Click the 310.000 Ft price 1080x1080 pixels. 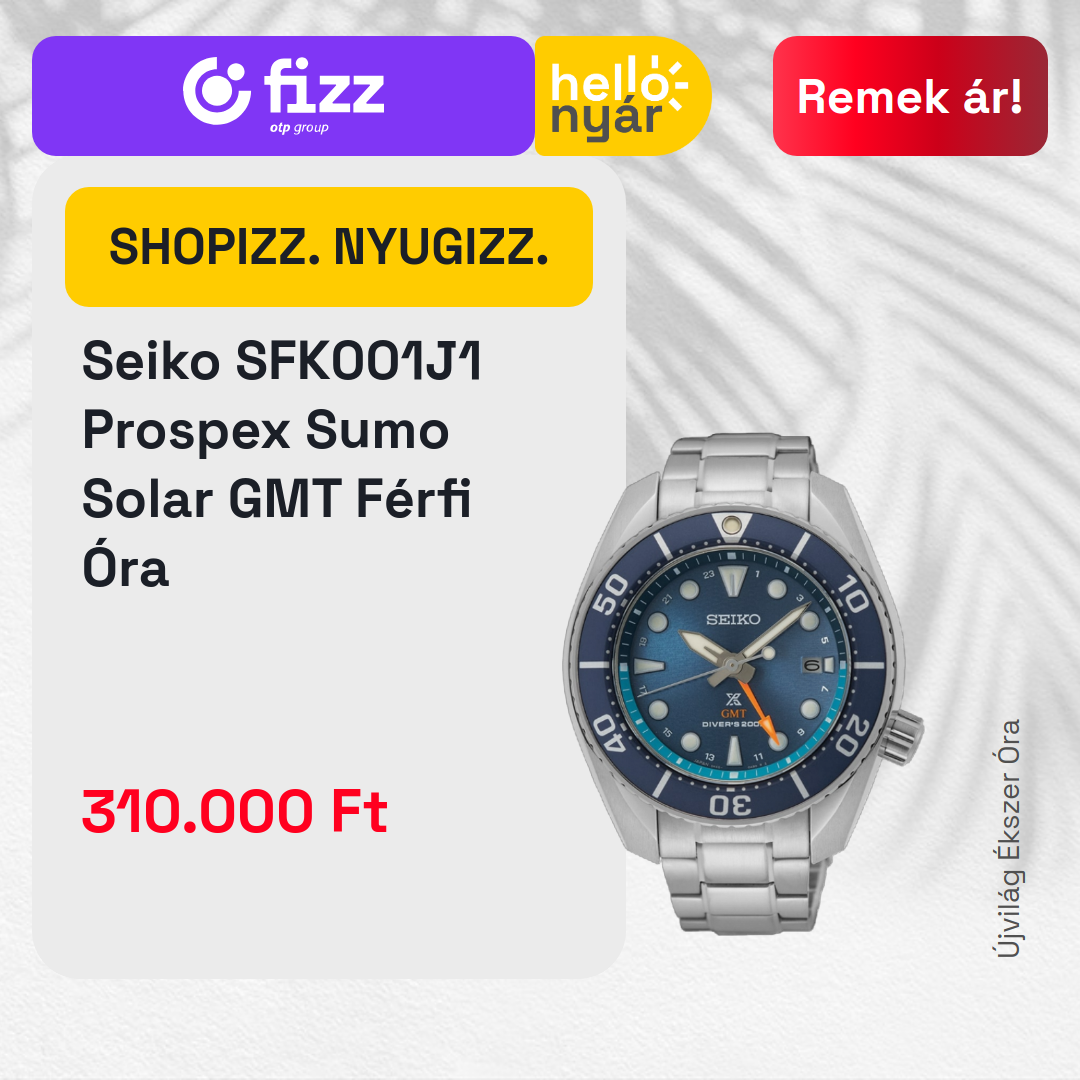[235, 811]
